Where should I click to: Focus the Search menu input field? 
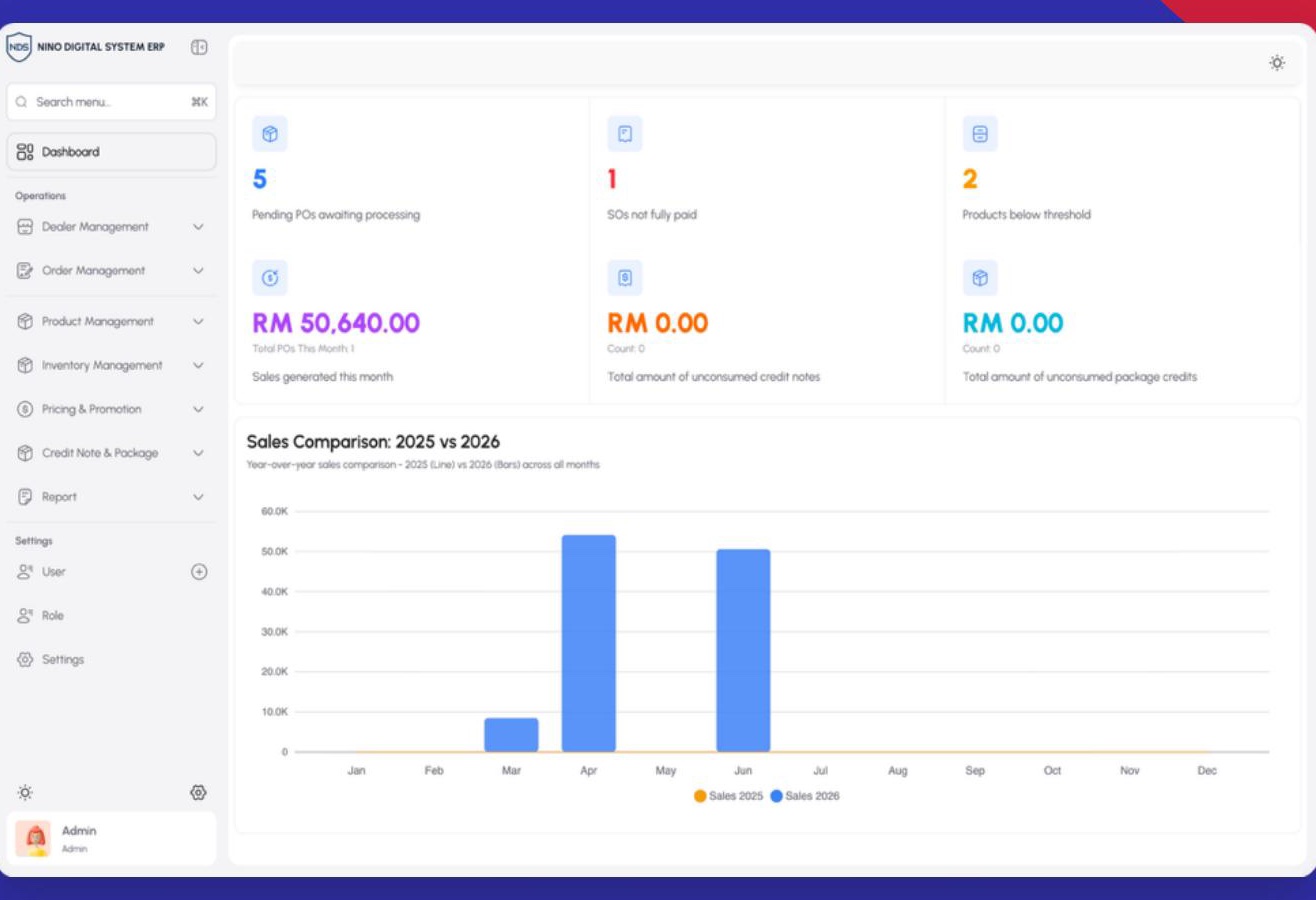pos(111,102)
